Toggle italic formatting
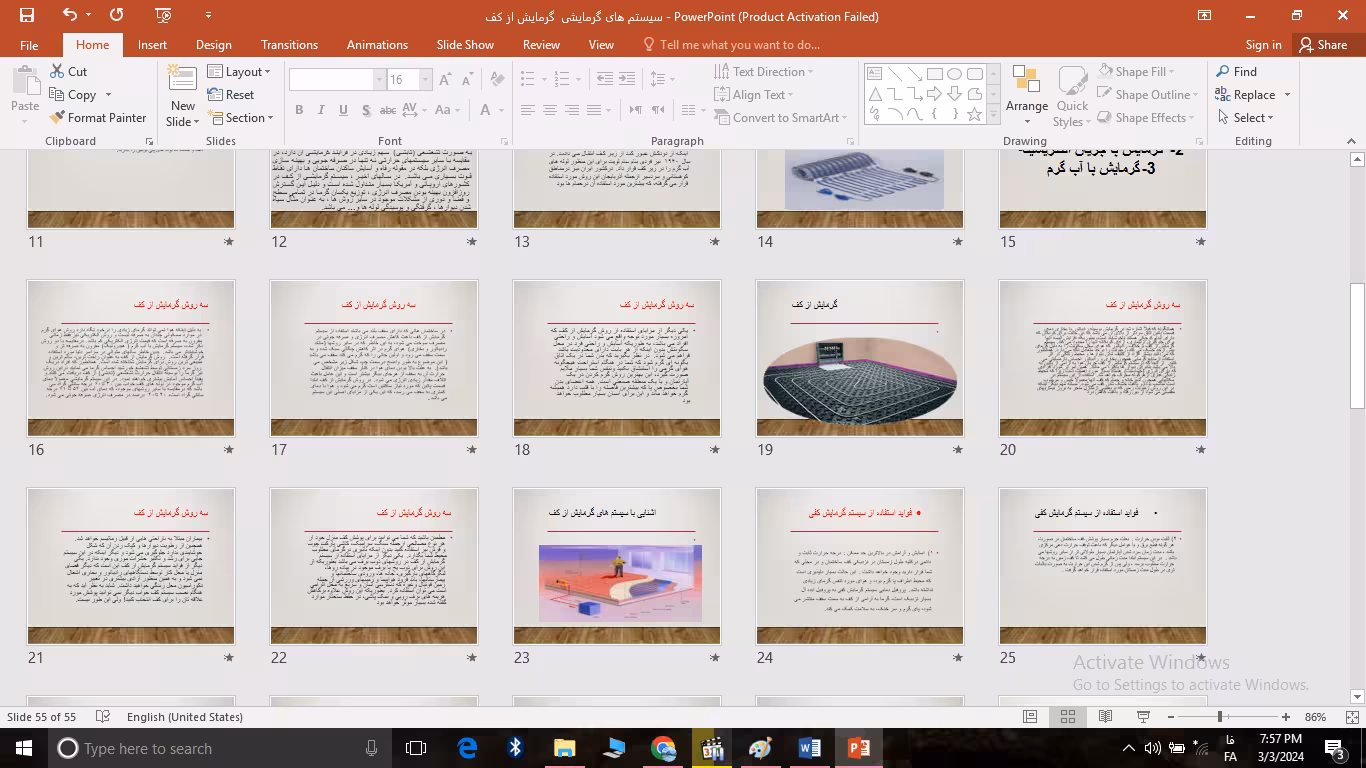Image resolution: width=1366 pixels, height=768 pixels. click(x=321, y=110)
